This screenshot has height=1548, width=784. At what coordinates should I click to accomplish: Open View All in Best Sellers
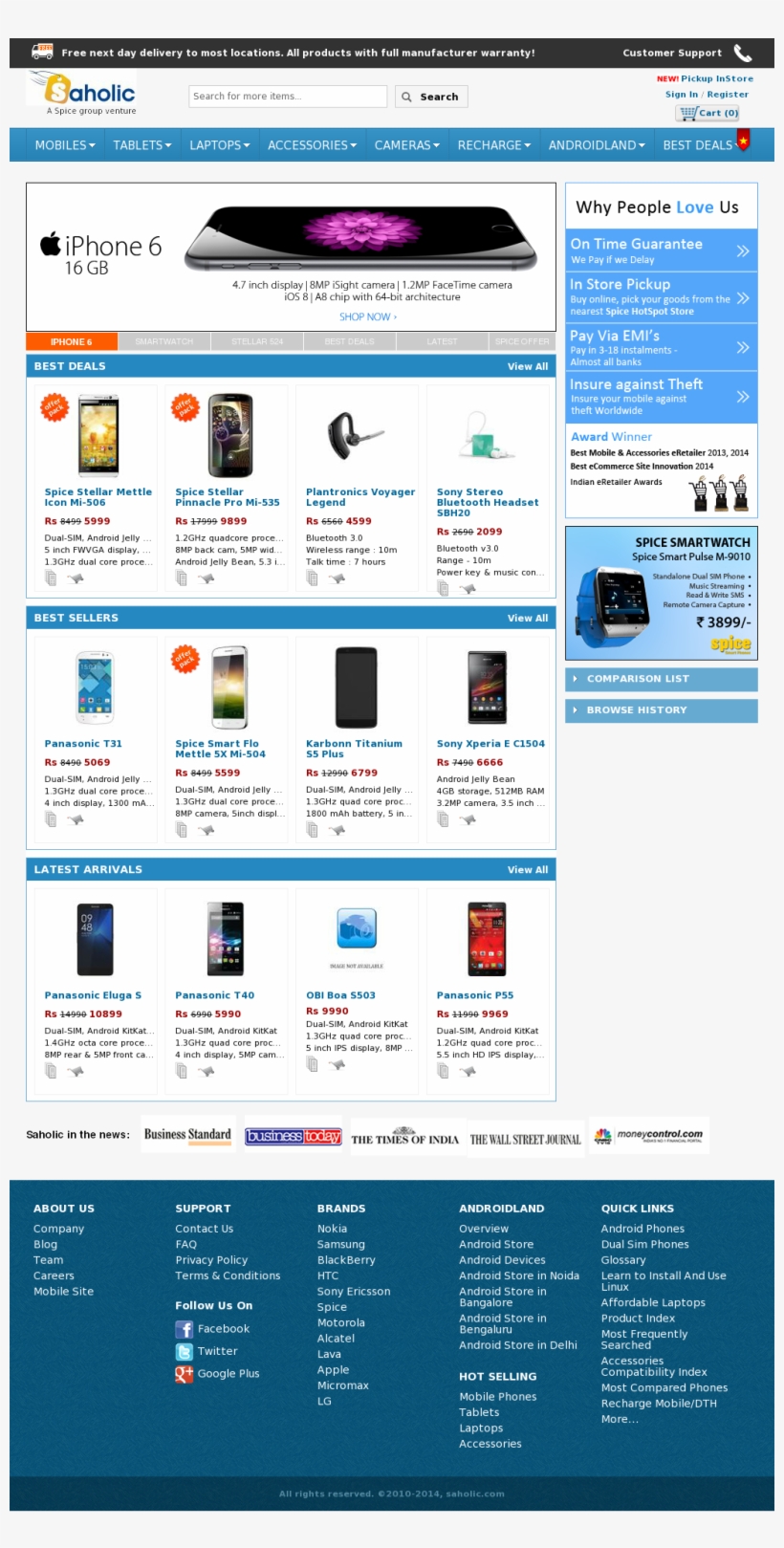(x=528, y=619)
